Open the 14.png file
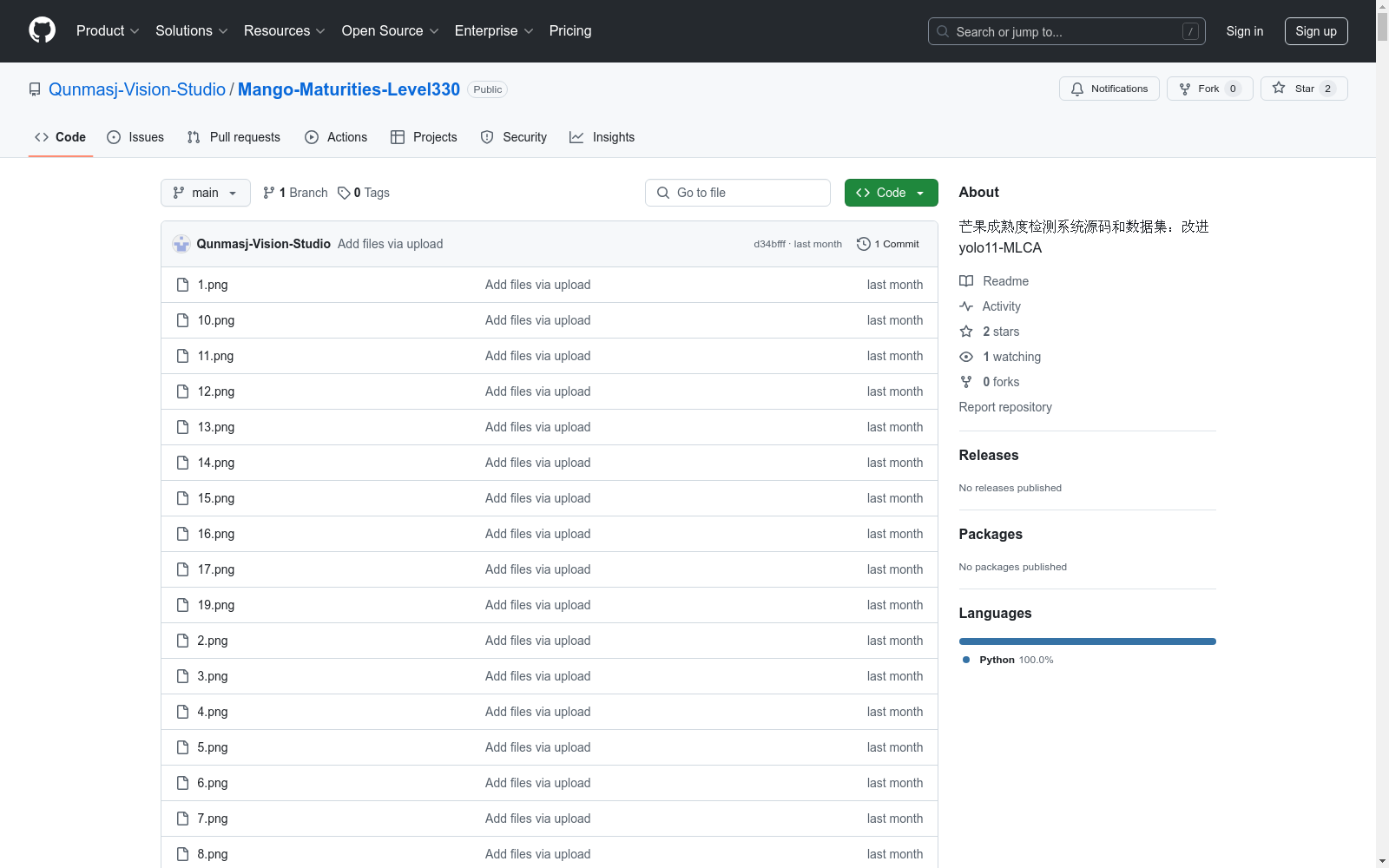Screen dimensions: 1389x868 (x=215, y=463)
